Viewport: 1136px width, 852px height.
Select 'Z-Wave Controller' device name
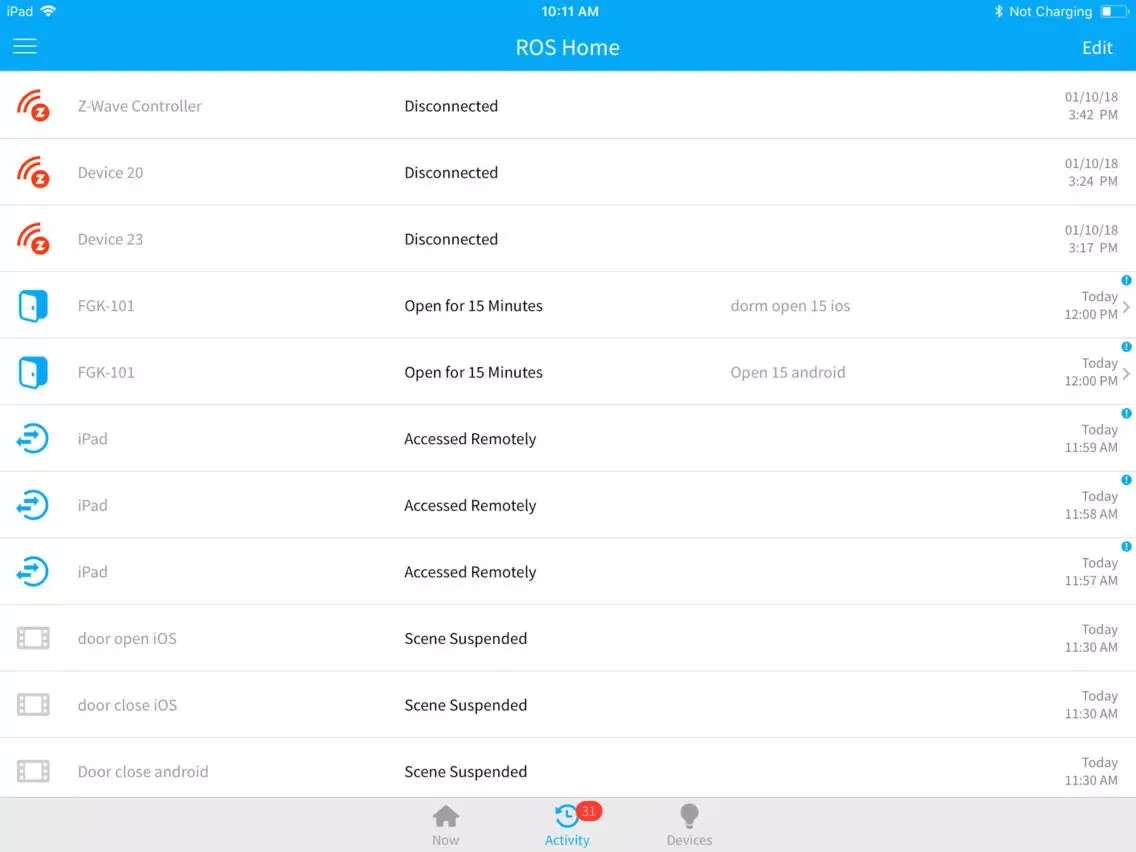(x=140, y=106)
